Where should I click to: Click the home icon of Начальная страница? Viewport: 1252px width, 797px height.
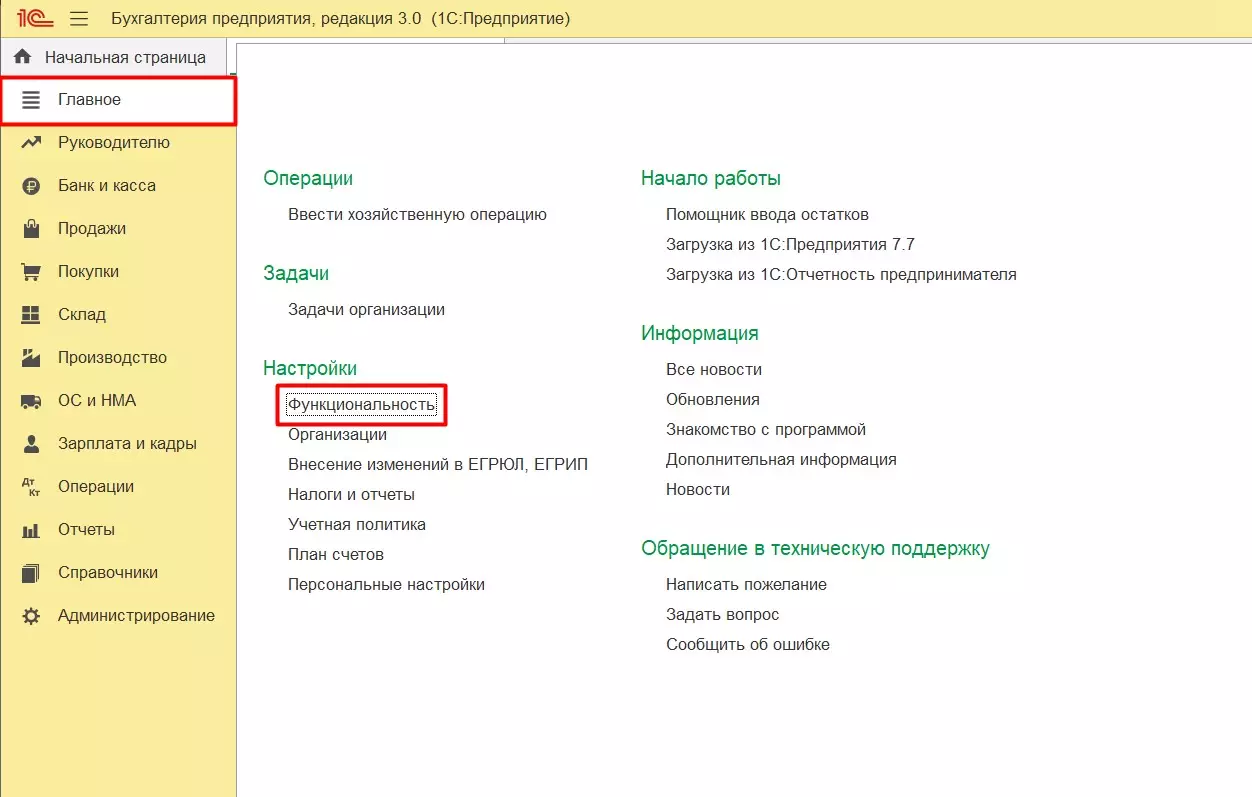23,57
